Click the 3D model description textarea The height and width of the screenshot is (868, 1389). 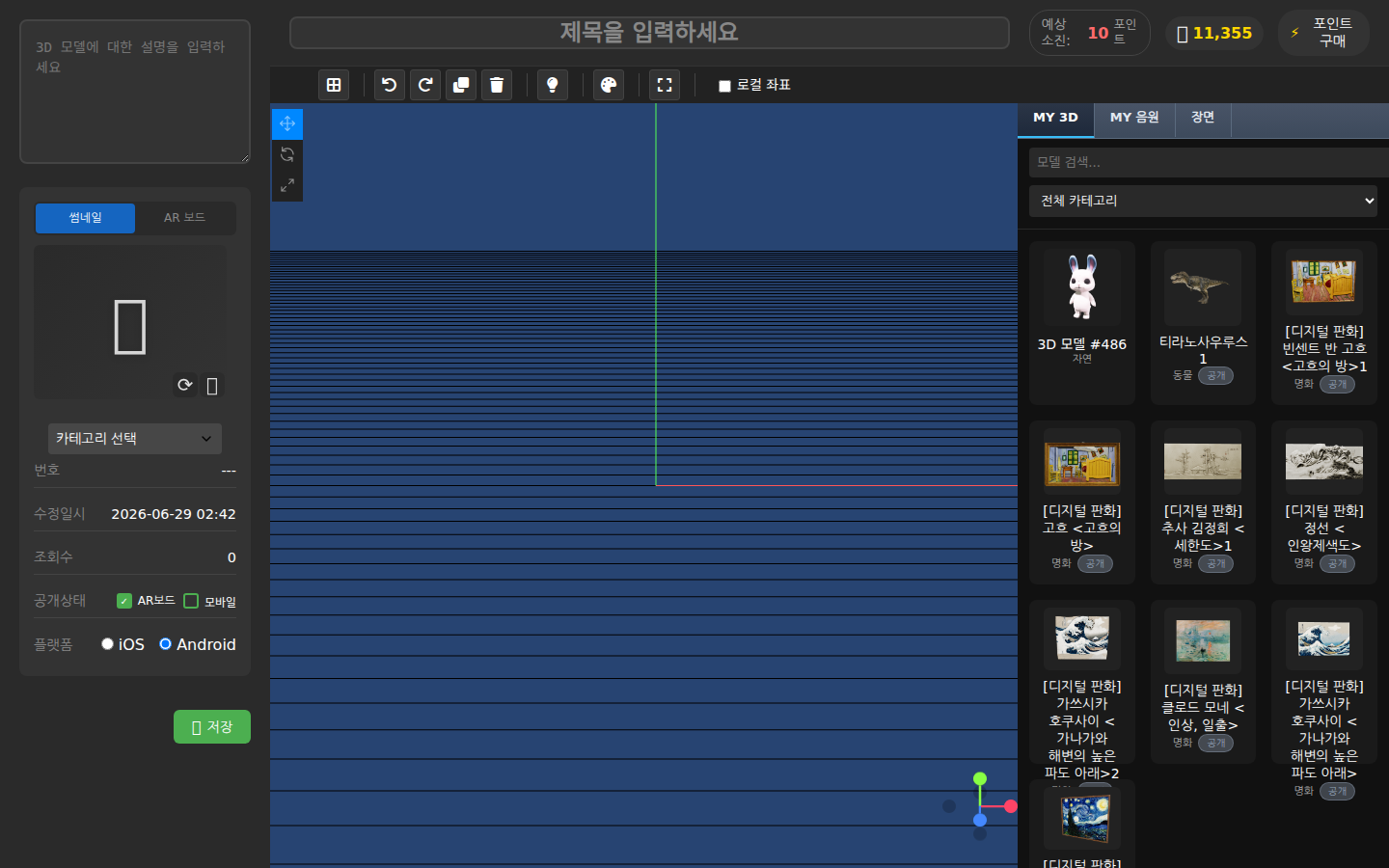135,92
